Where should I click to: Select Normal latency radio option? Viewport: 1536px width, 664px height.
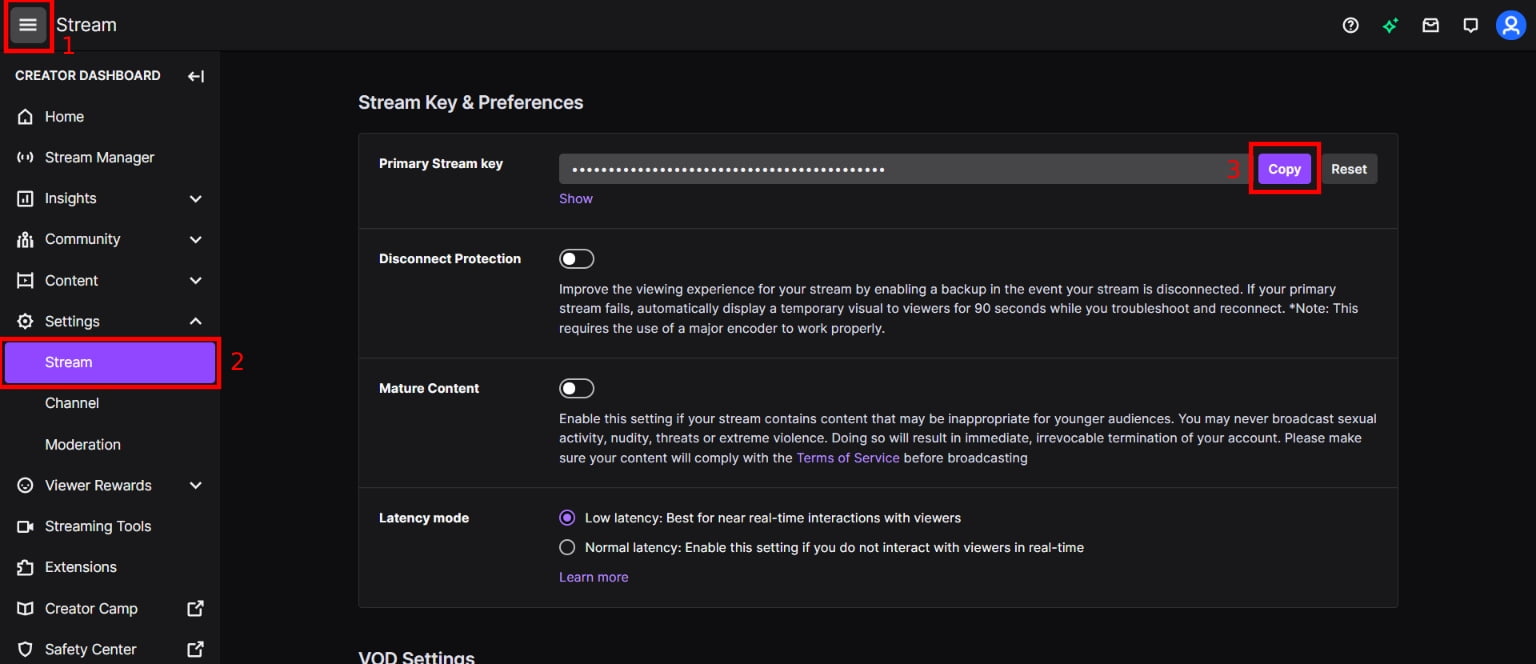[567, 547]
